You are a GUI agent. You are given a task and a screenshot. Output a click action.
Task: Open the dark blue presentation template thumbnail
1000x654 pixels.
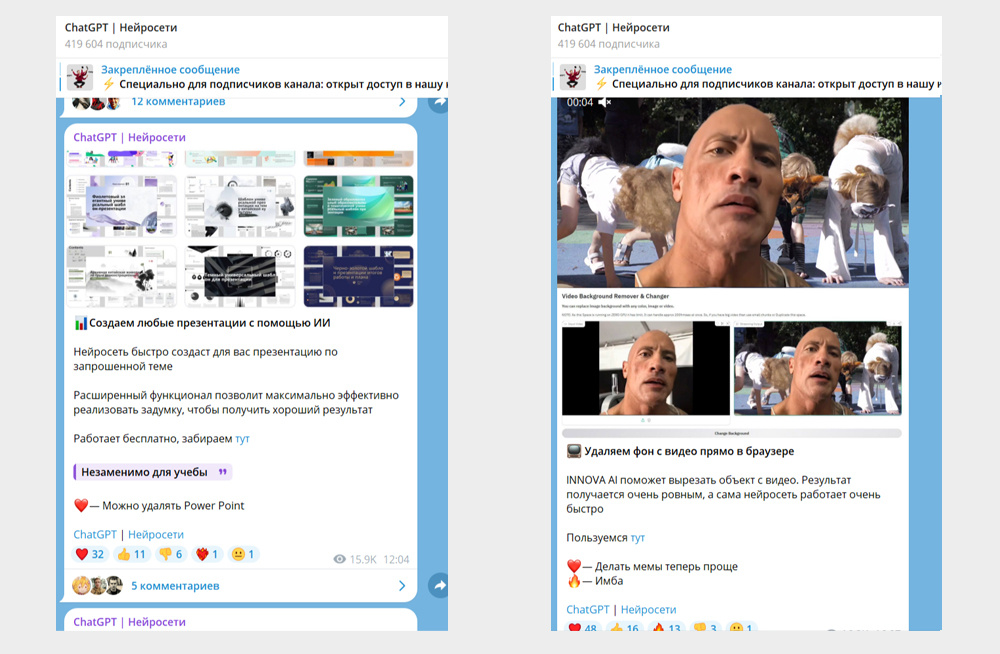pos(358,276)
